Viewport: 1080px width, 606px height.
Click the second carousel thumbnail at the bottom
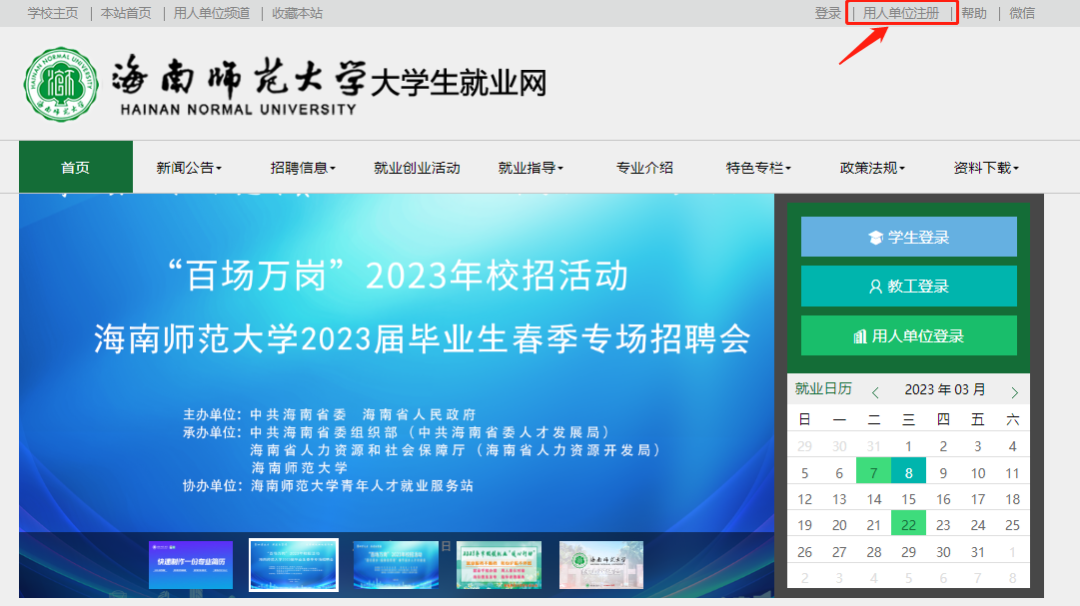(x=293, y=565)
